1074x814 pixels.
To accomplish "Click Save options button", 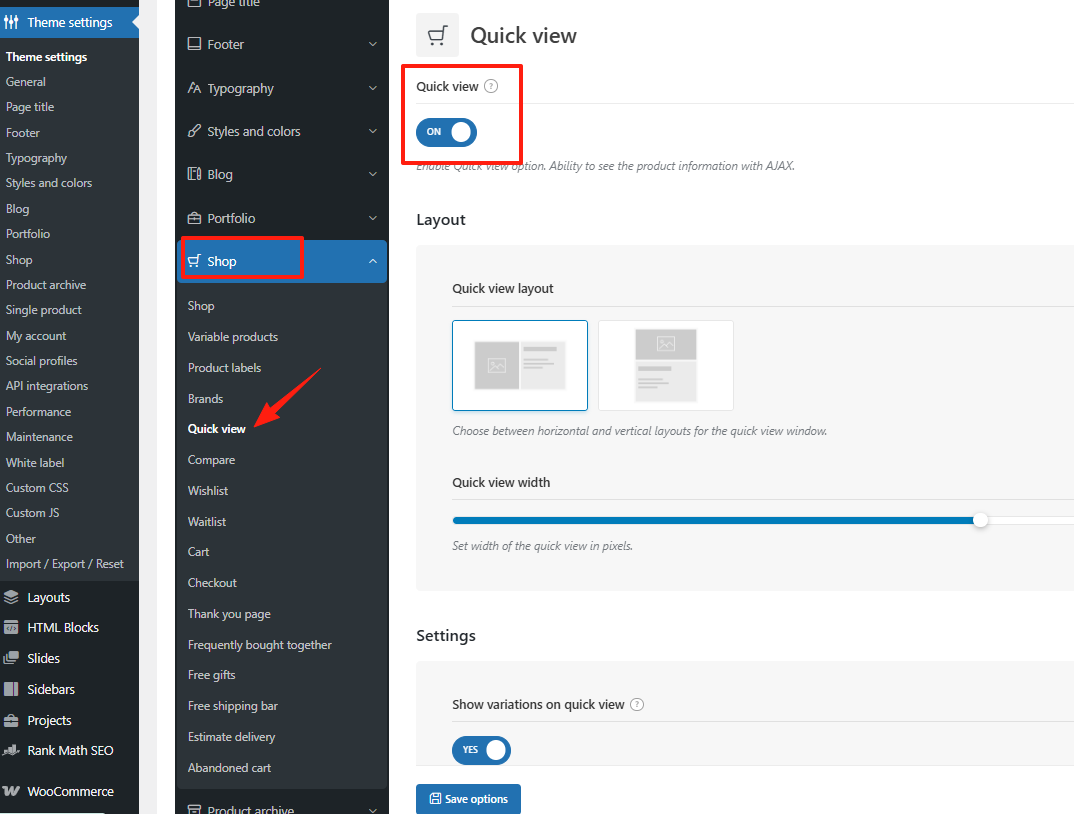I will 469,799.
